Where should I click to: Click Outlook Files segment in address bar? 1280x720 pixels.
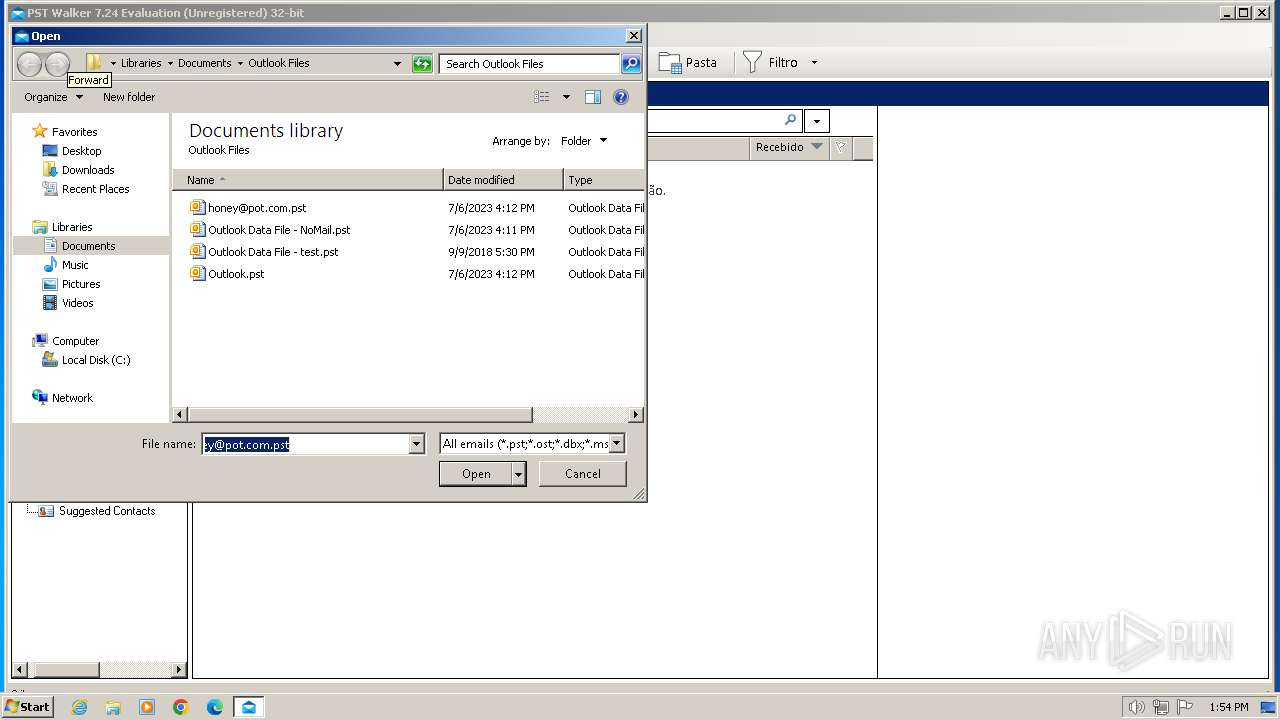click(x=279, y=63)
